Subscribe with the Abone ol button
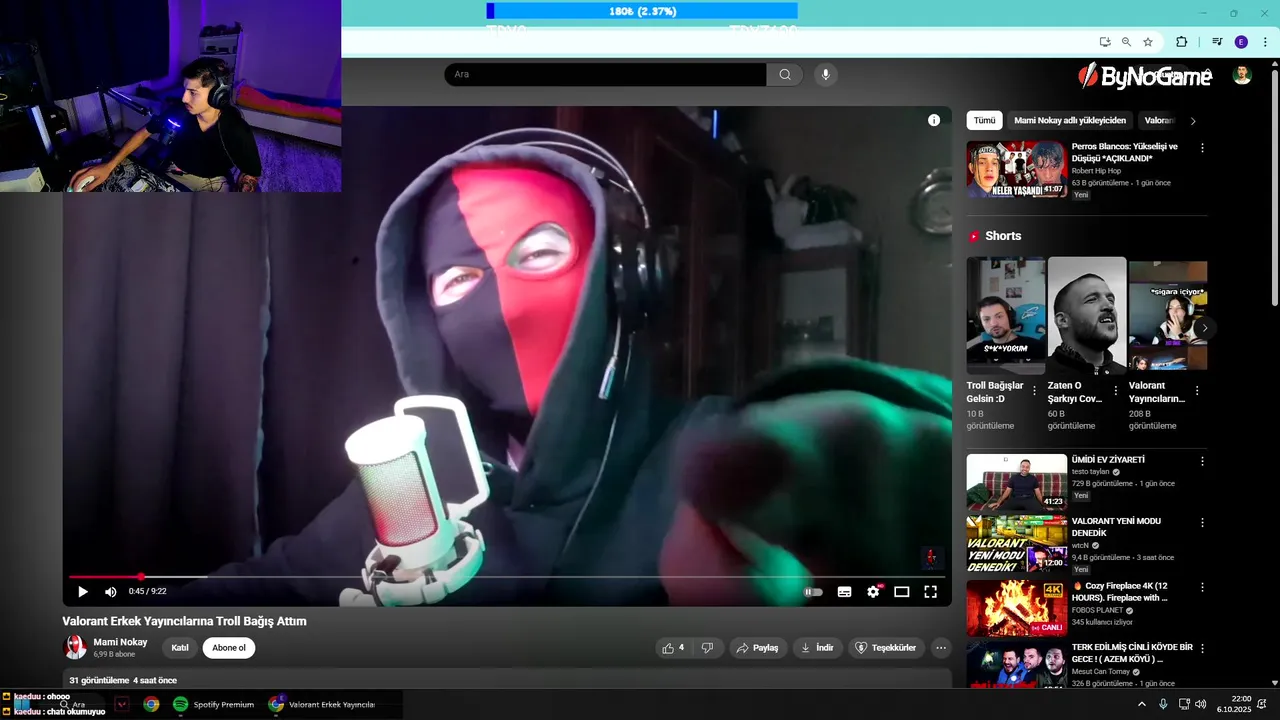The width and height of the screenshot is (1280, 720). 229,648
